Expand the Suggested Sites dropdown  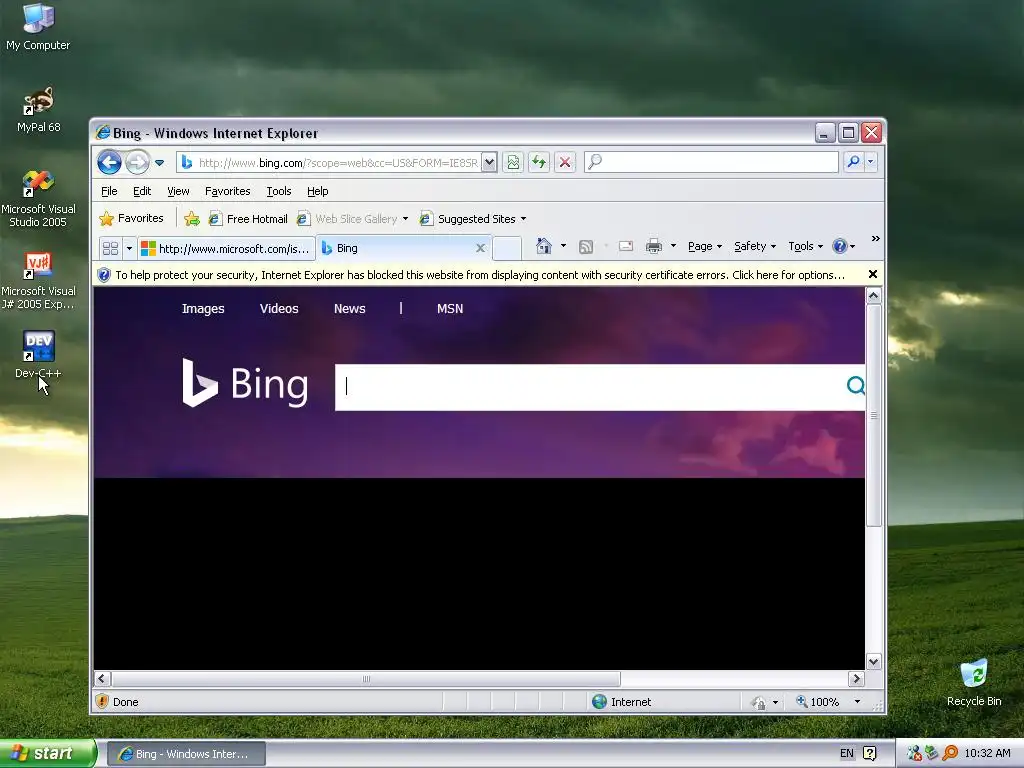[523, 219]
